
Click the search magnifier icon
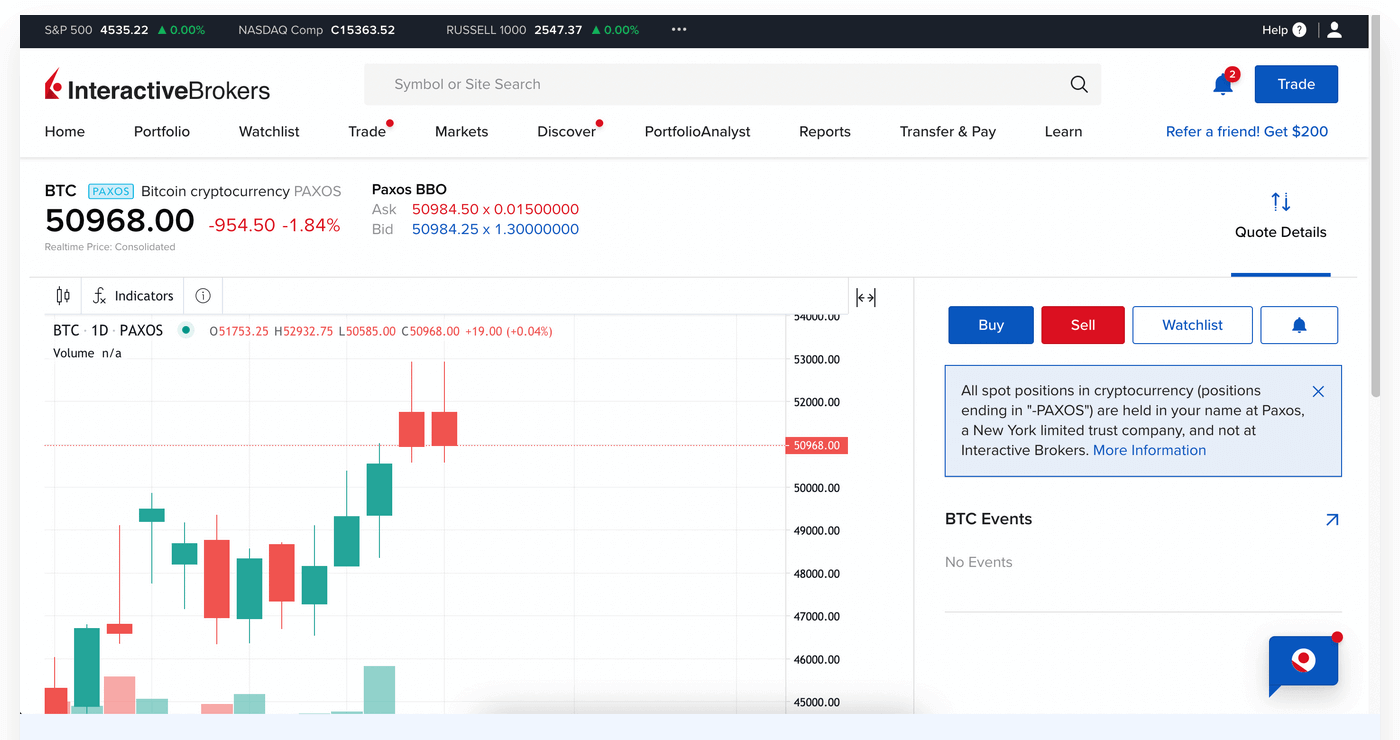point(1079,85)
